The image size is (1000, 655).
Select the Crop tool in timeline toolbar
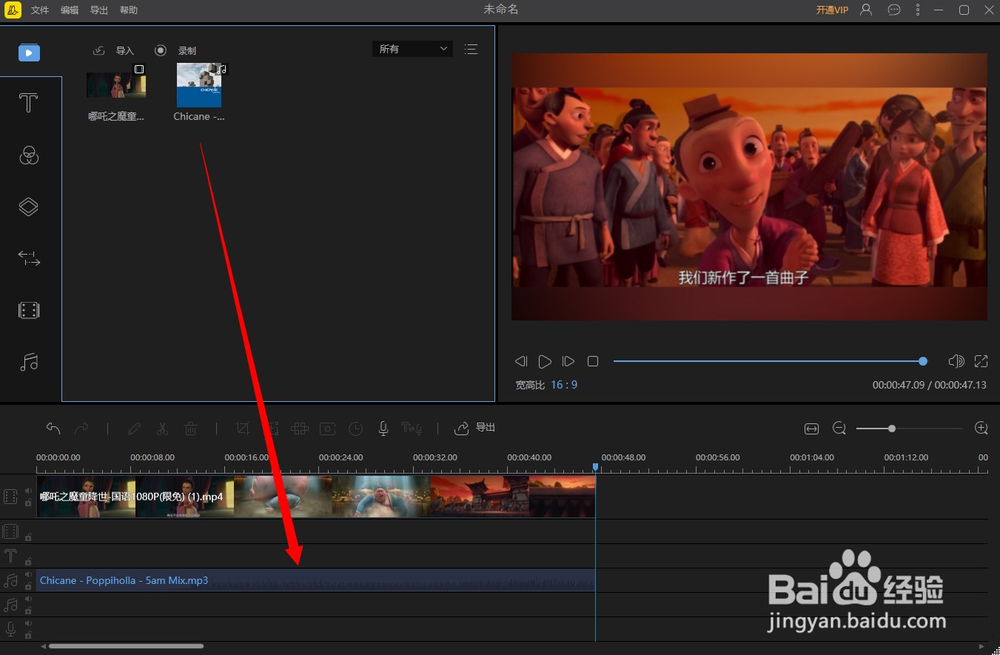[242, 429]
